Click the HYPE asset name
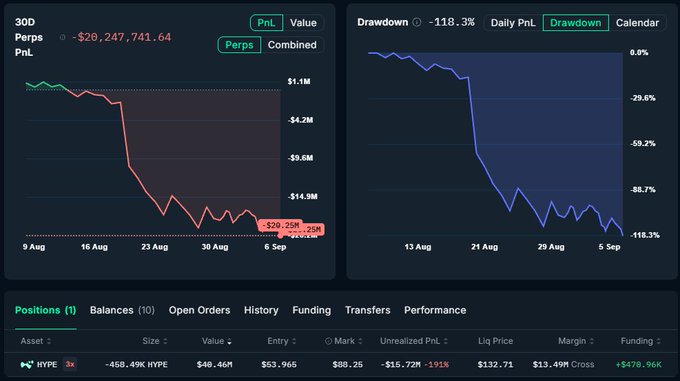680x381 pixels. [47, 365]
